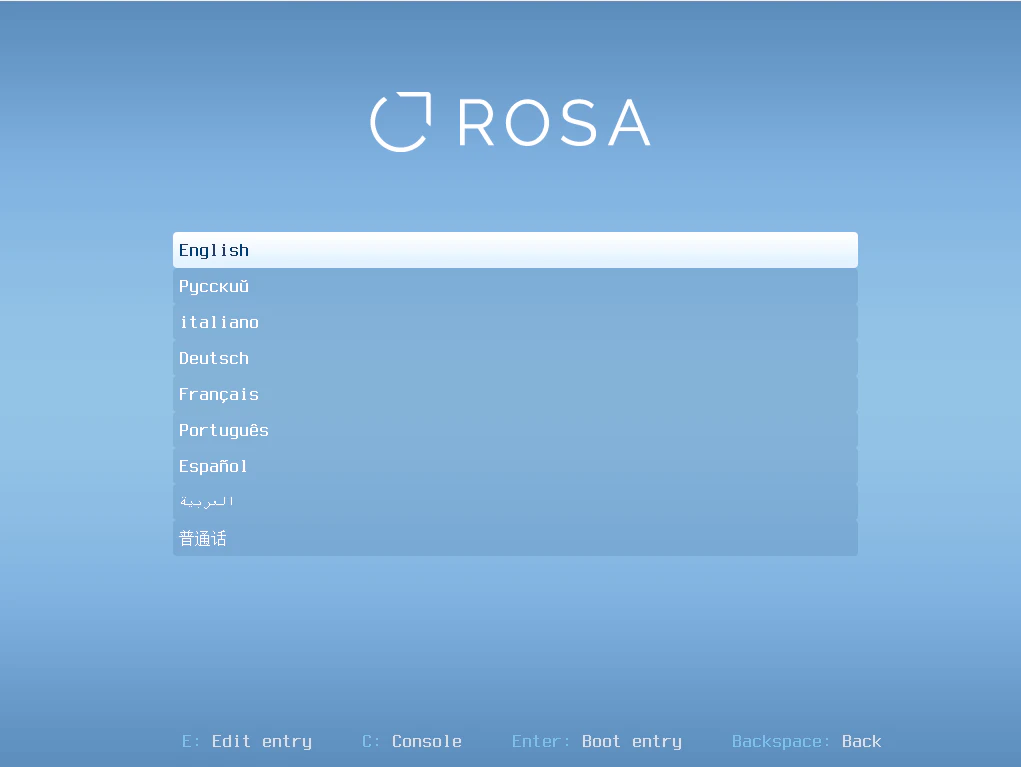The image size is (1021, 767).
Task: Select Français language entry
Action: (515, 394)
